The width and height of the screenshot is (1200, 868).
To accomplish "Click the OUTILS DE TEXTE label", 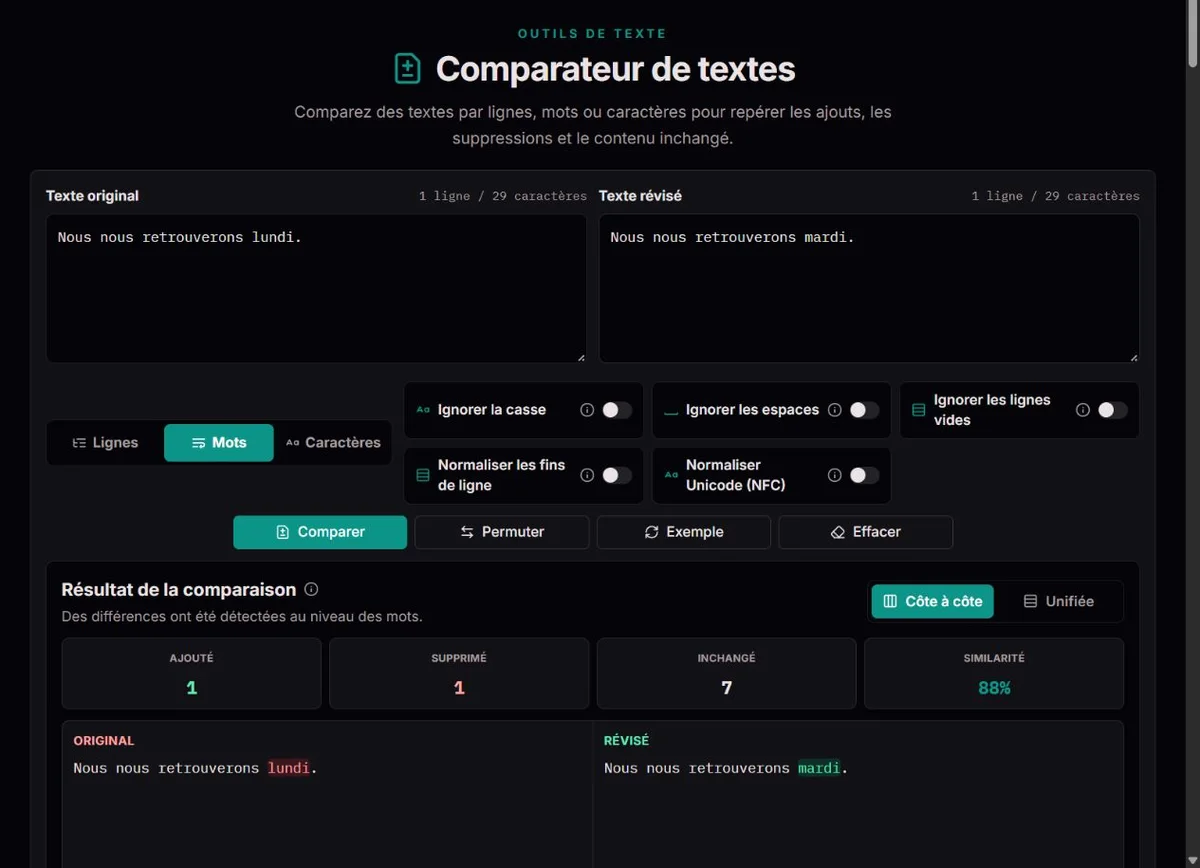I will click(592, 34).
